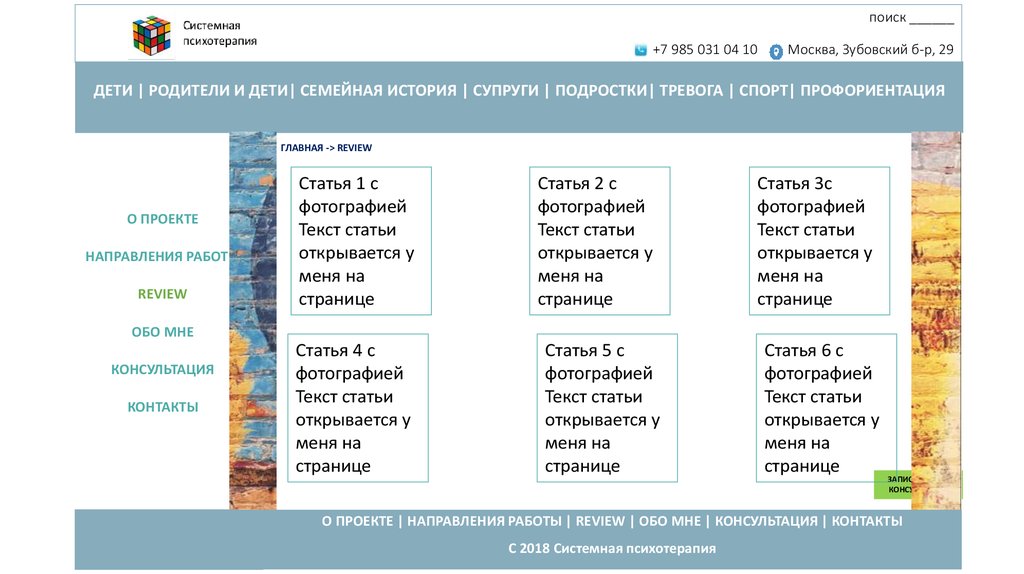Click the Системная психотерапия site title
1024x574 pixels.
coord(219,33)
